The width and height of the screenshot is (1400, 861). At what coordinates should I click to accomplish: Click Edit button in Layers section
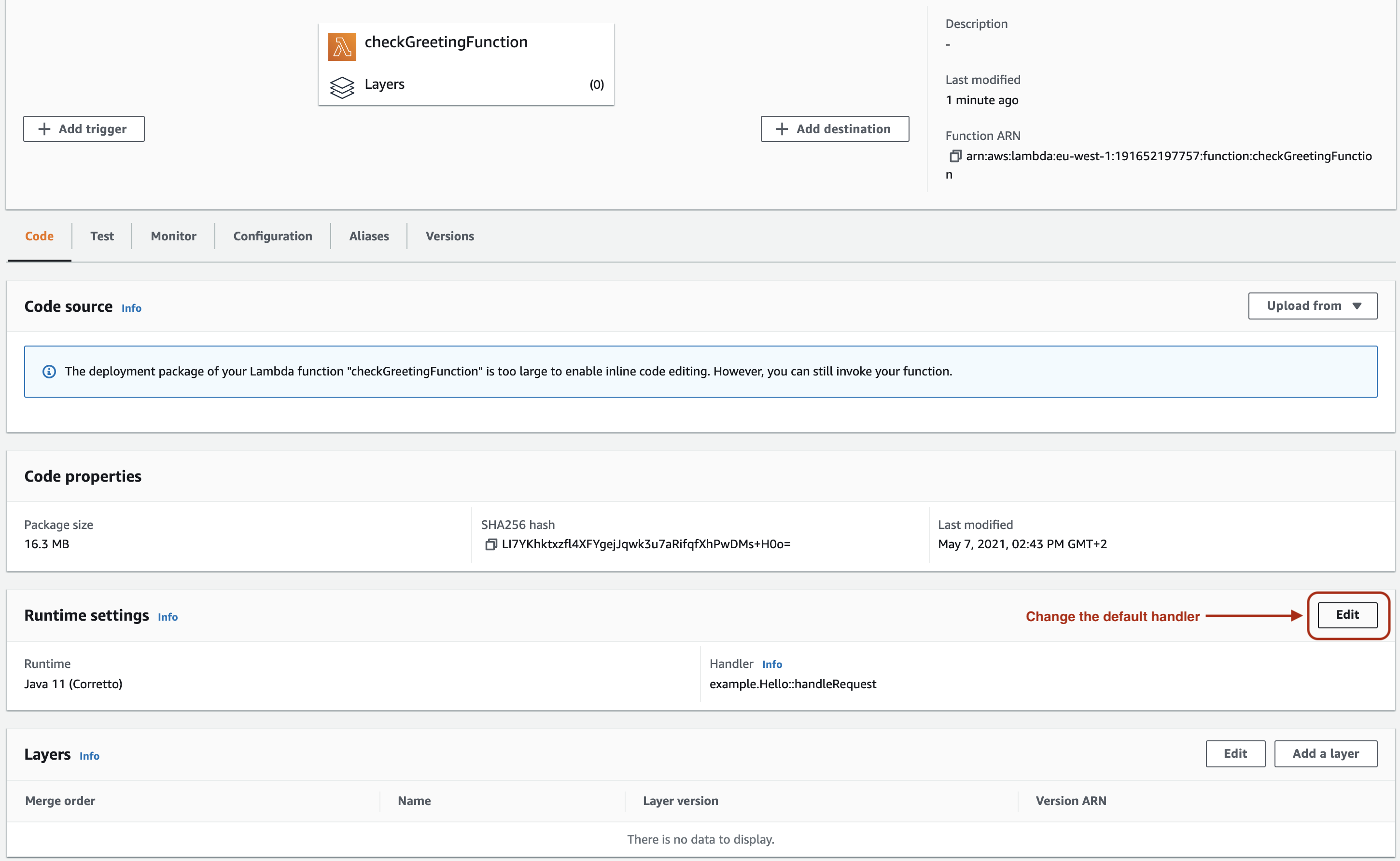[1235, 753]
